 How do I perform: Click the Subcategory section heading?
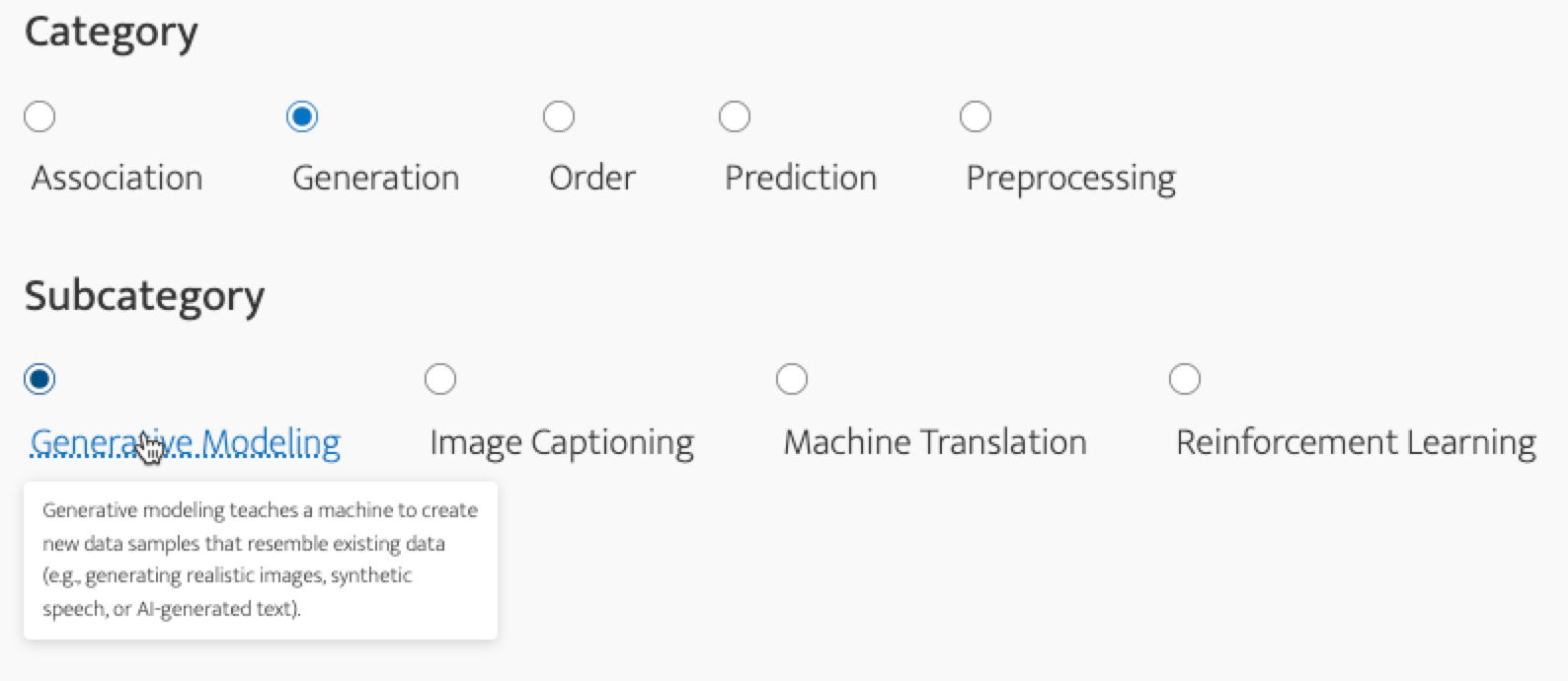pyautogui.click(x=144, y=295)
